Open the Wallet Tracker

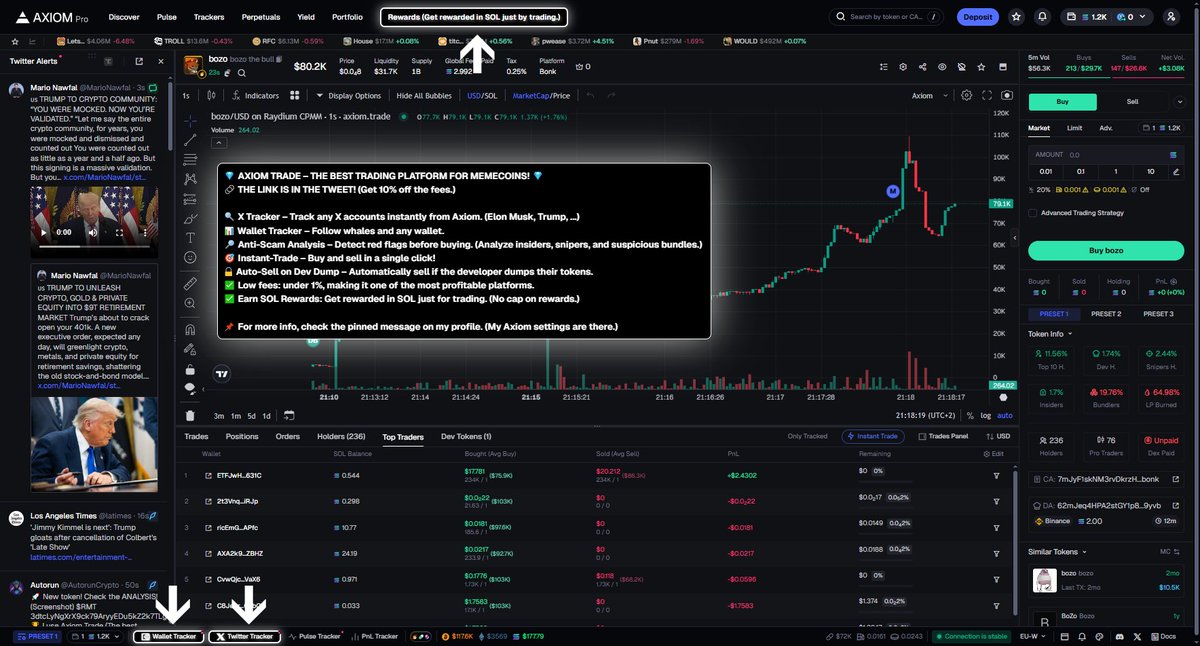point(169,636)
